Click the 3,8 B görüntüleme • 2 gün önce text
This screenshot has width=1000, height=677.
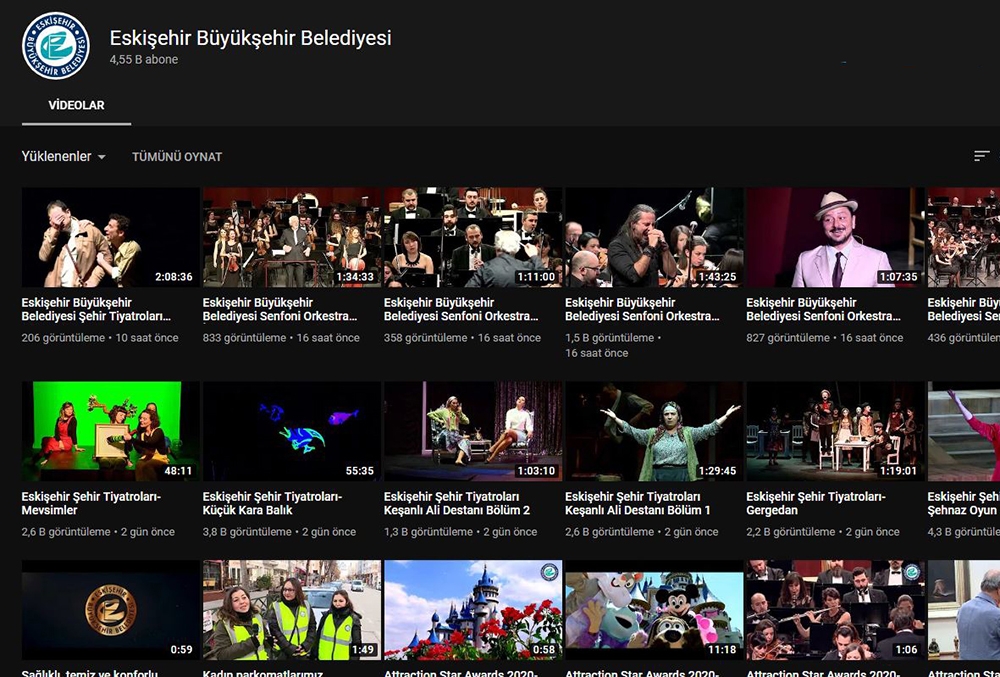tap(279, 532)
